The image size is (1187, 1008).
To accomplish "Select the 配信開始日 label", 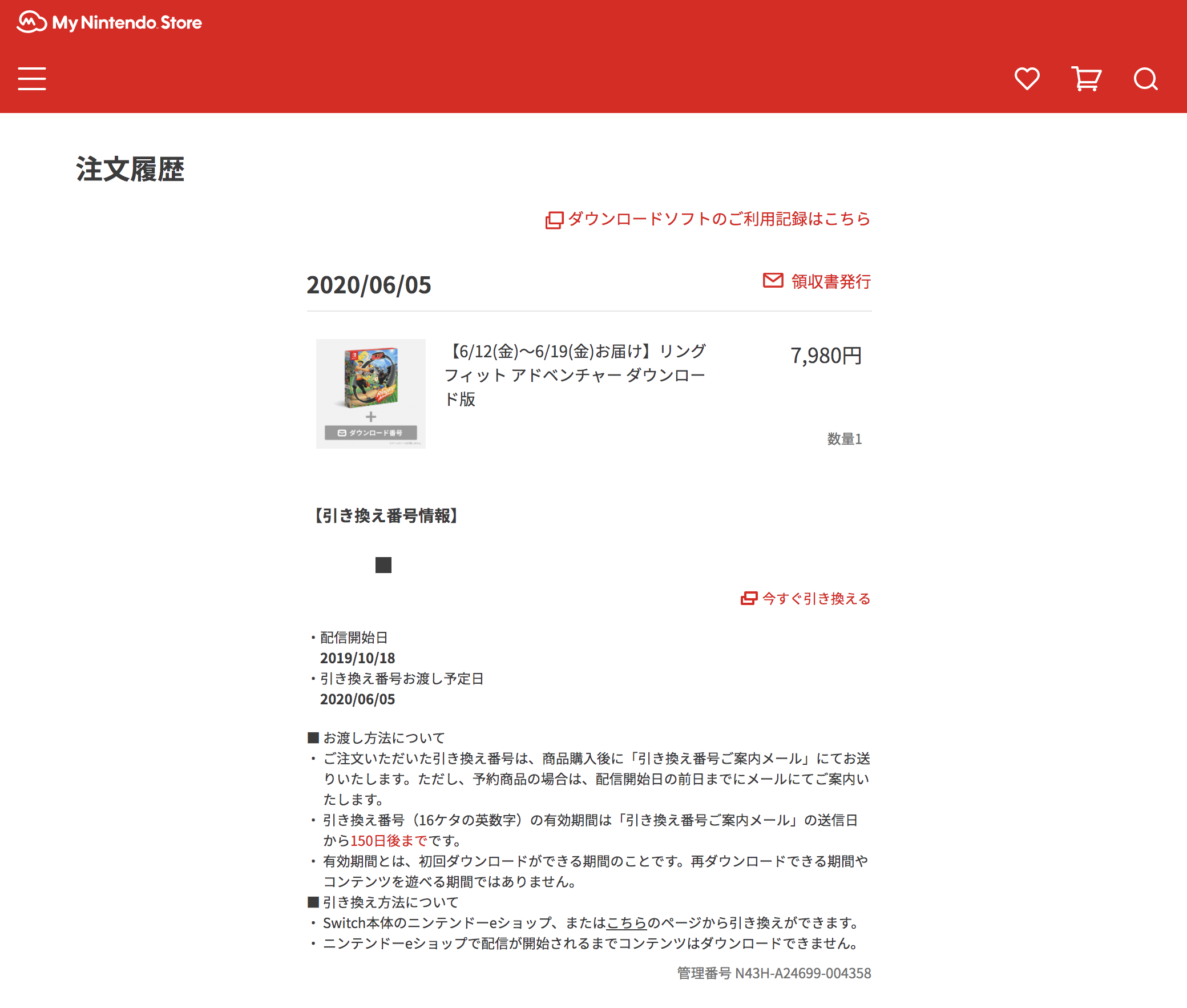I will coord(354,637).
